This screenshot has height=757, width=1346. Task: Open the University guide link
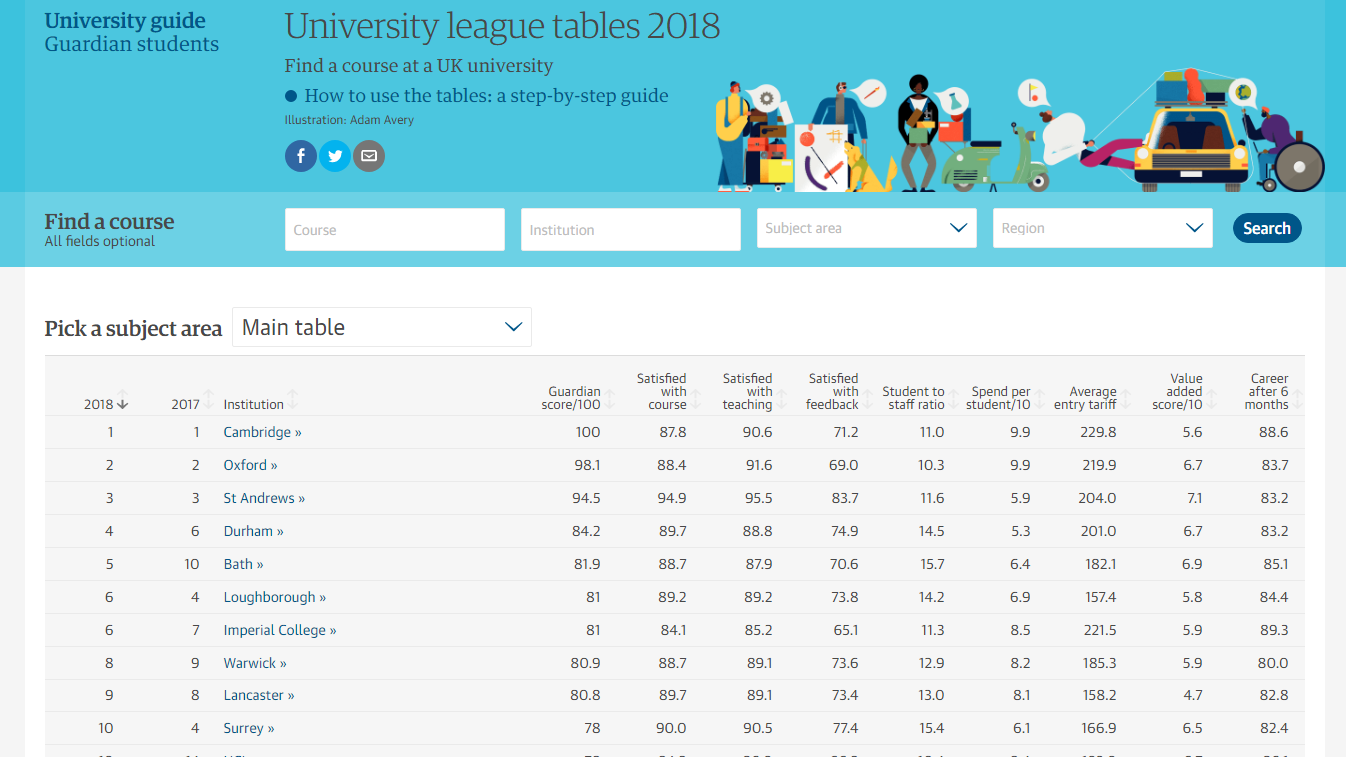click(125, 21)
